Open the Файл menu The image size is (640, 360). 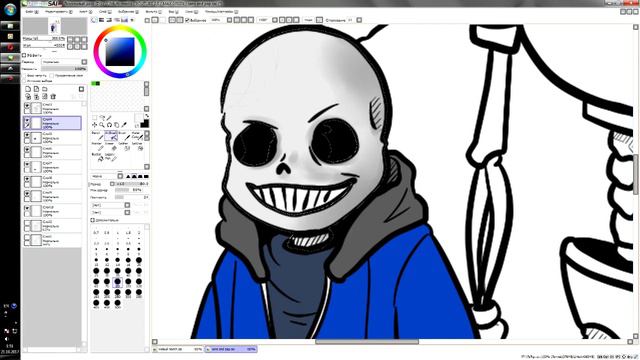(31, 12)
